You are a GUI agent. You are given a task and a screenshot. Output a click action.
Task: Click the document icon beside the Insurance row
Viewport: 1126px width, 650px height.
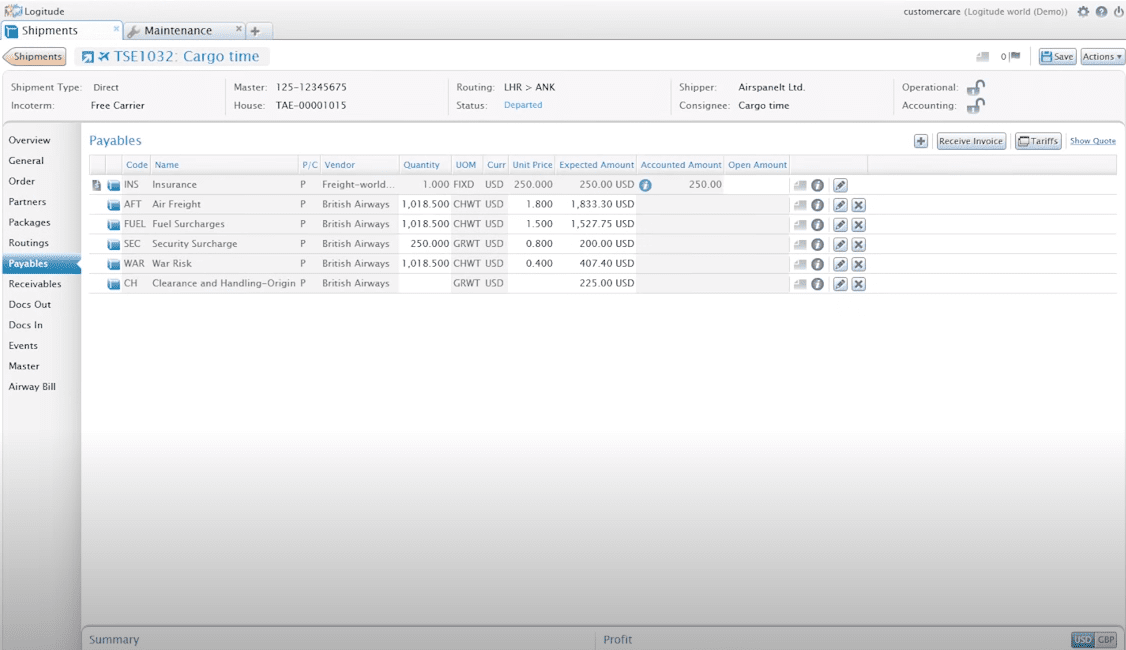tap(96, 185)
